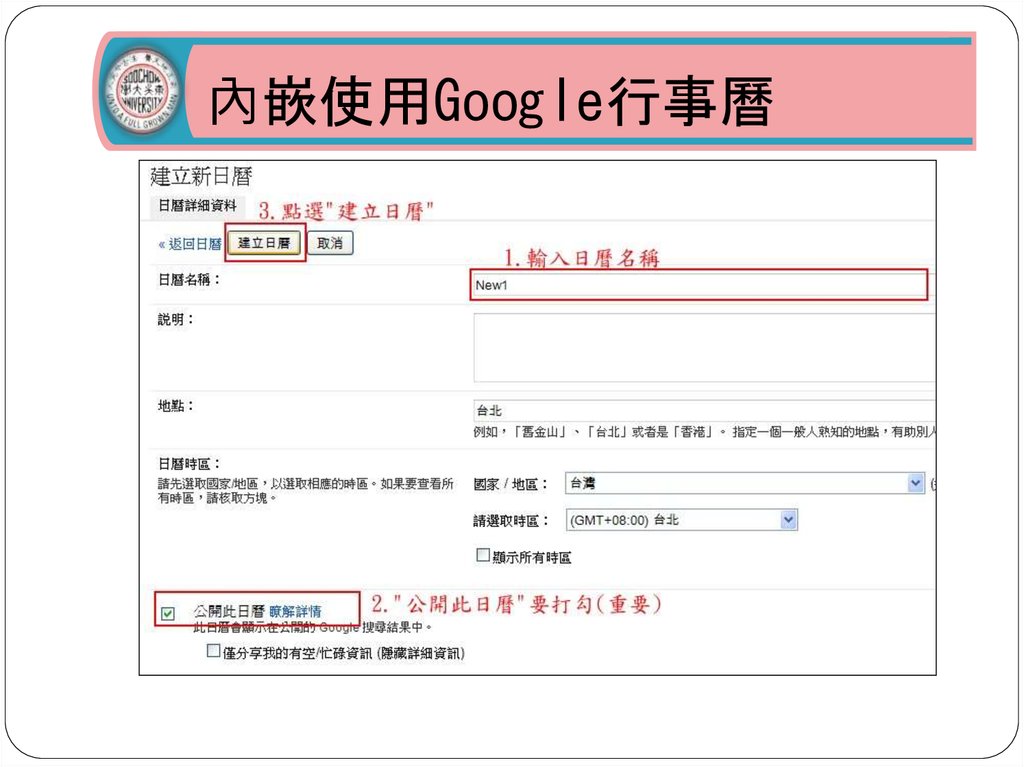Follow the « 返回日曆 link

pos(190,244)
